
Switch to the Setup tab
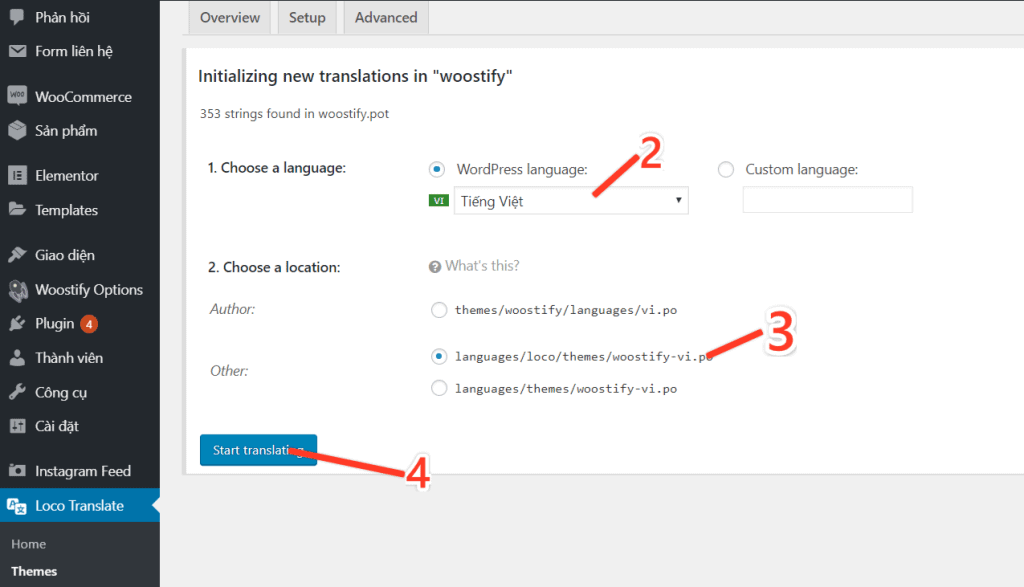click(307, 18)
